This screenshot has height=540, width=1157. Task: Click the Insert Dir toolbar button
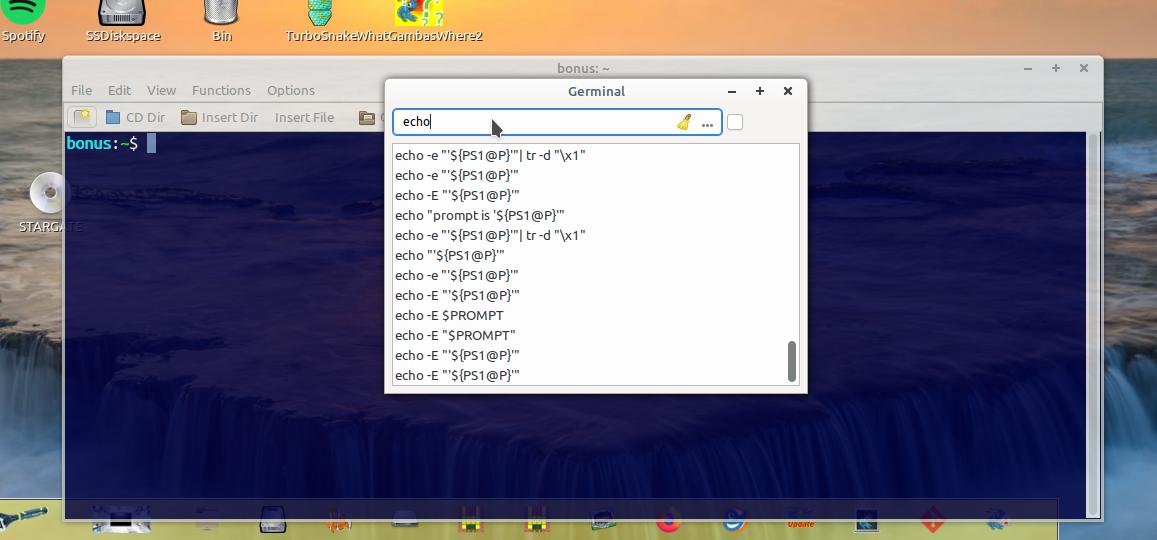(x=219, y=117)
